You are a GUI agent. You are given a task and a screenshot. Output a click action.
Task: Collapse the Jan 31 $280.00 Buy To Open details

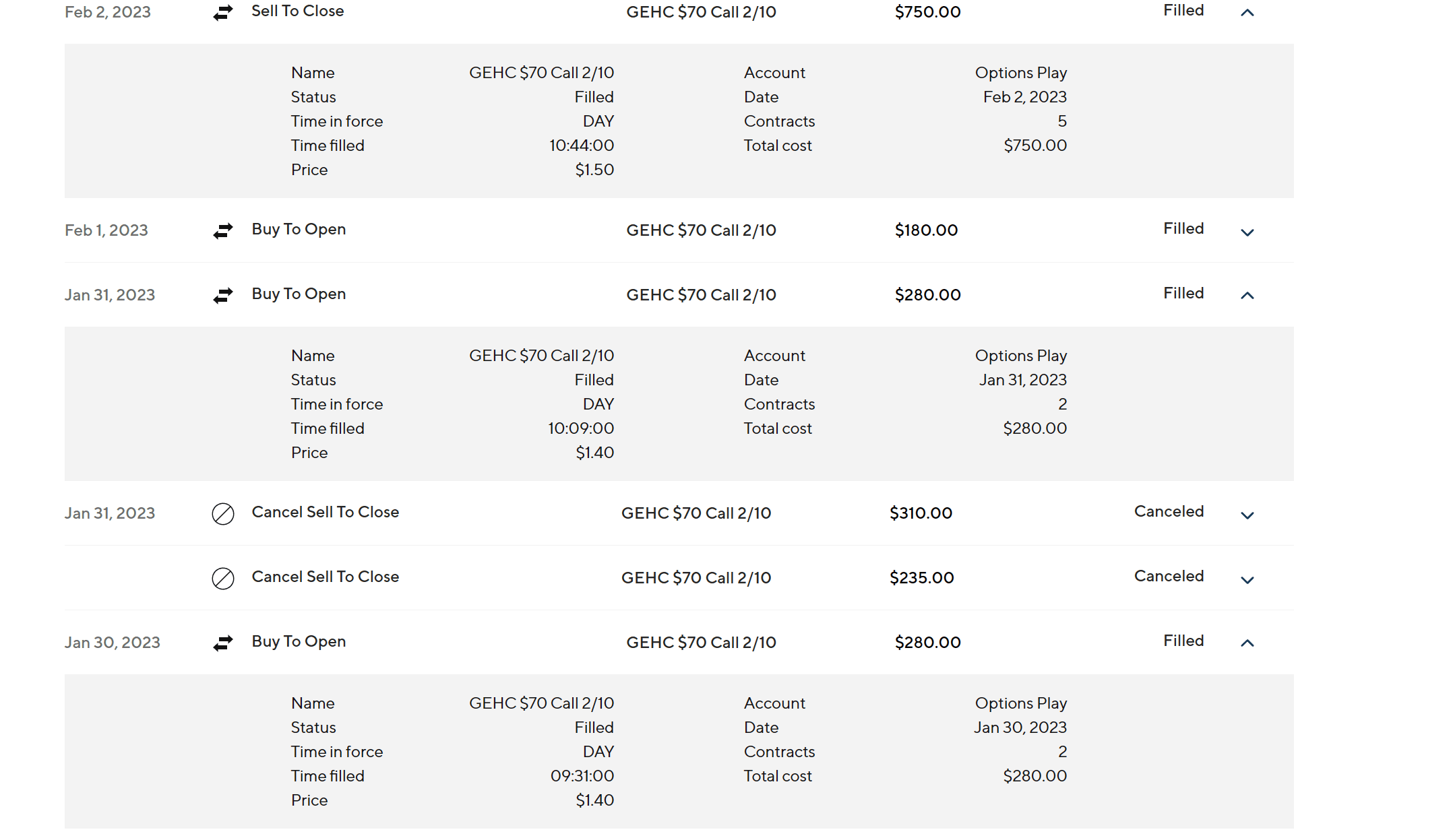coord(1247,296)
